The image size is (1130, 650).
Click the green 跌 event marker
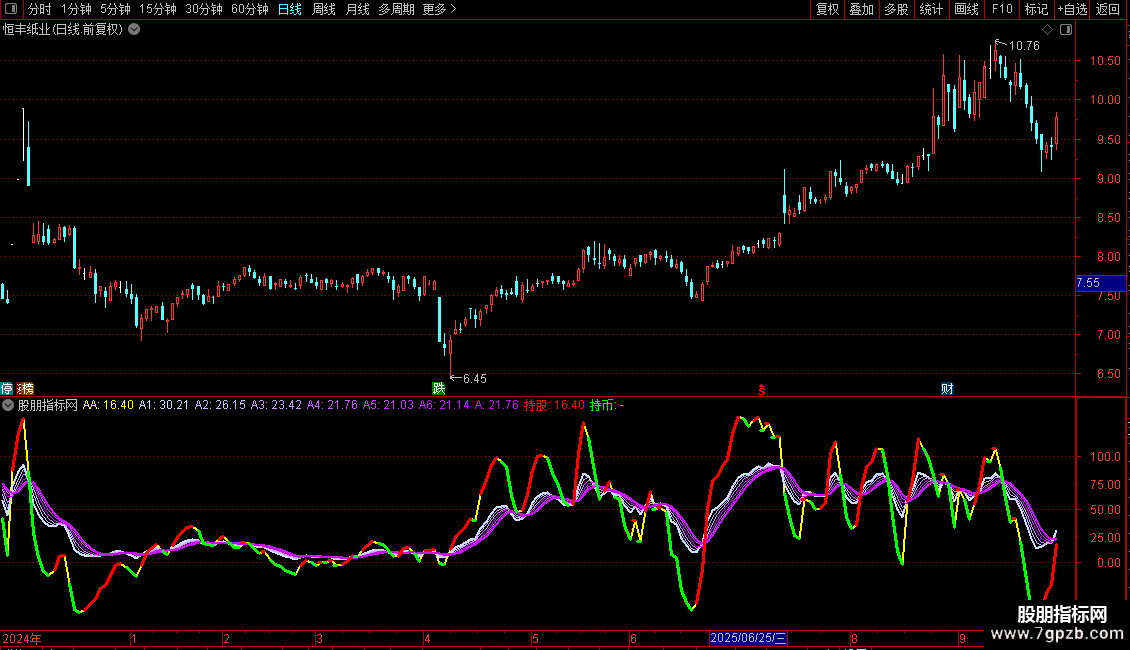click(438, 388)
